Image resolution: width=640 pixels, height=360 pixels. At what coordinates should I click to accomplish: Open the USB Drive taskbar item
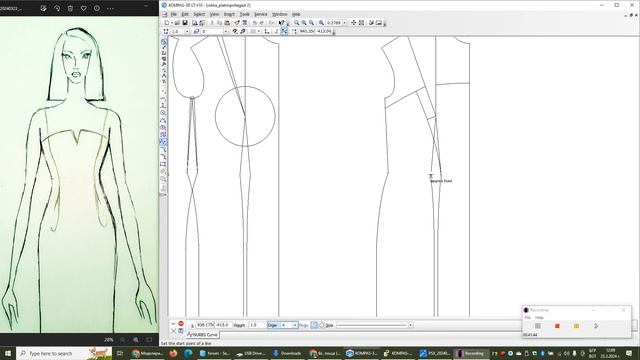point(251,353)
